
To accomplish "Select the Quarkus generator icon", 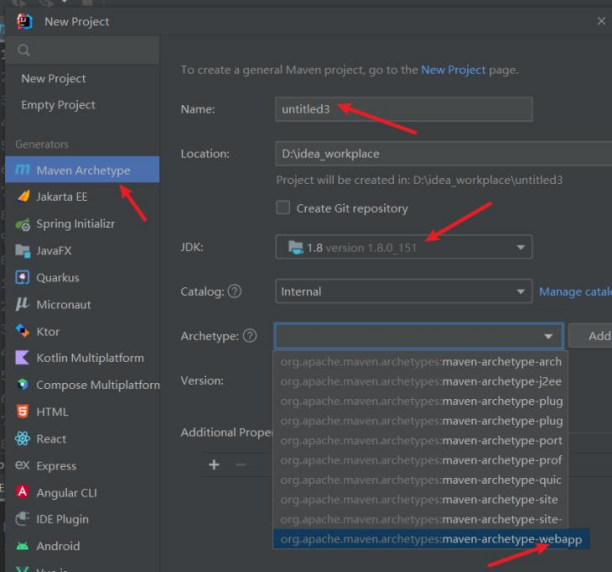I will [x=23, y=277].
